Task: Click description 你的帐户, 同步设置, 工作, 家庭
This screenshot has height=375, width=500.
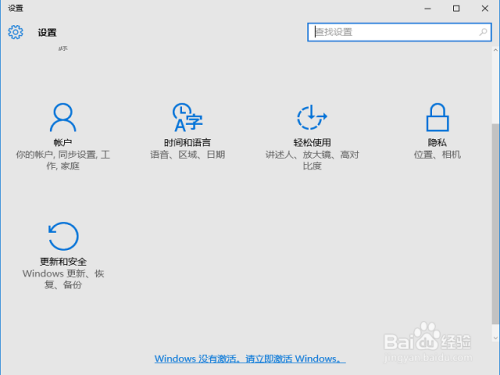Action: click(x=63, y=160)
